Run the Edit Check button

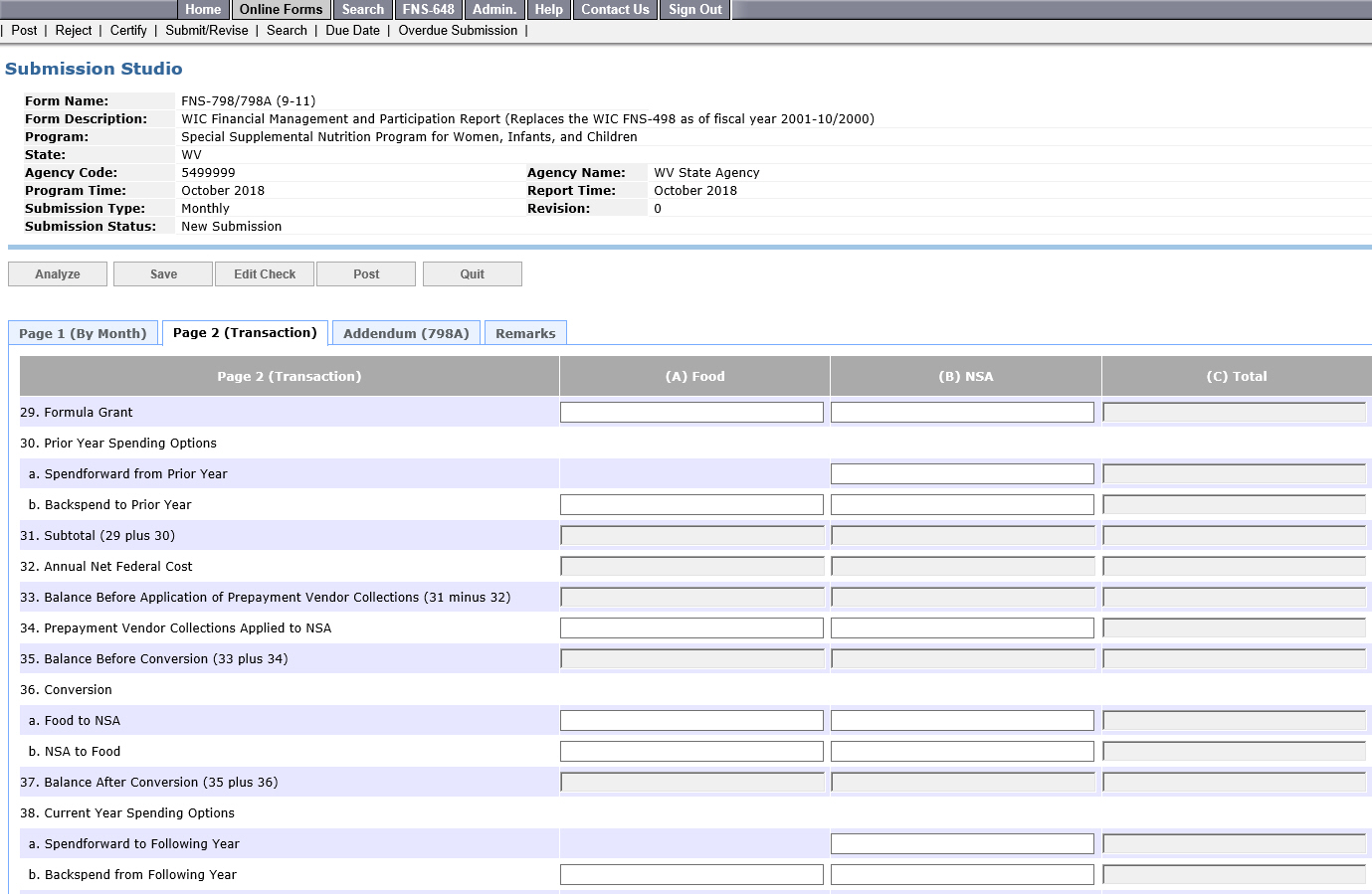pyautogui.click(x=265, y=274)
